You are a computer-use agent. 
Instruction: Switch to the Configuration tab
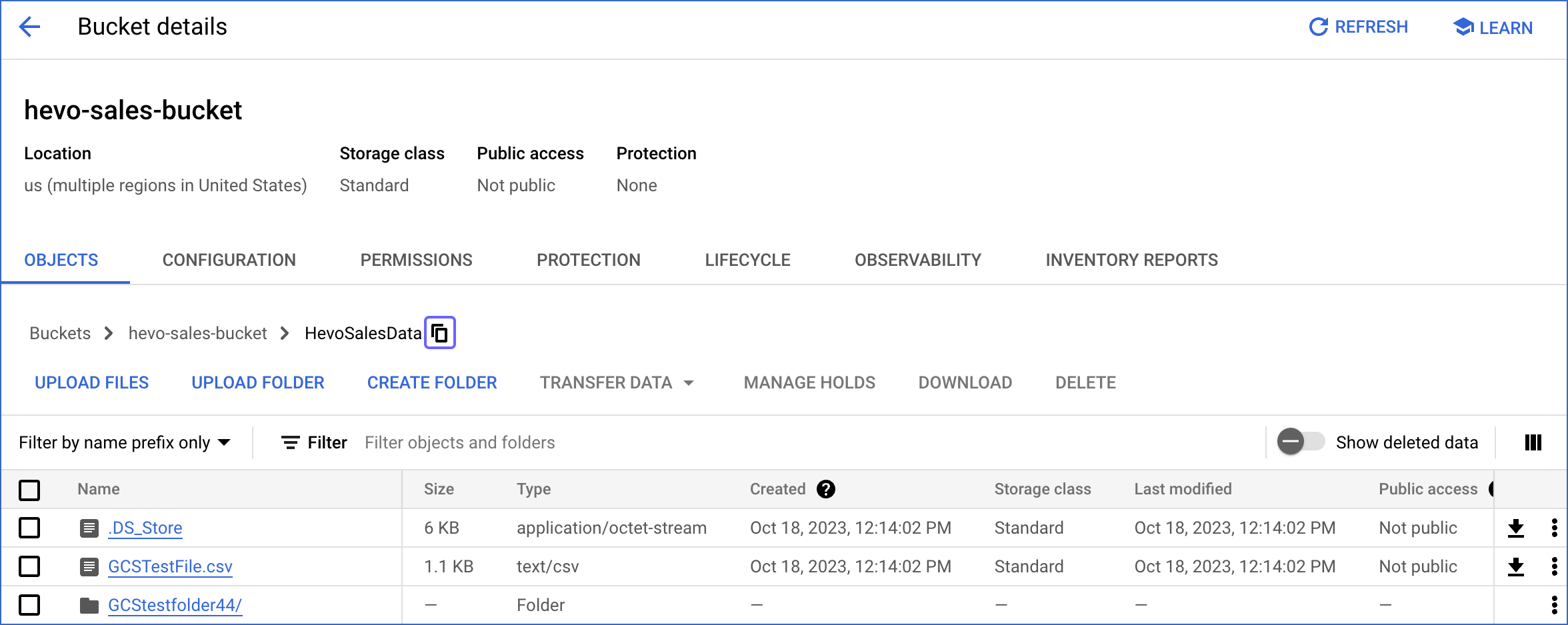click(229, 260)
